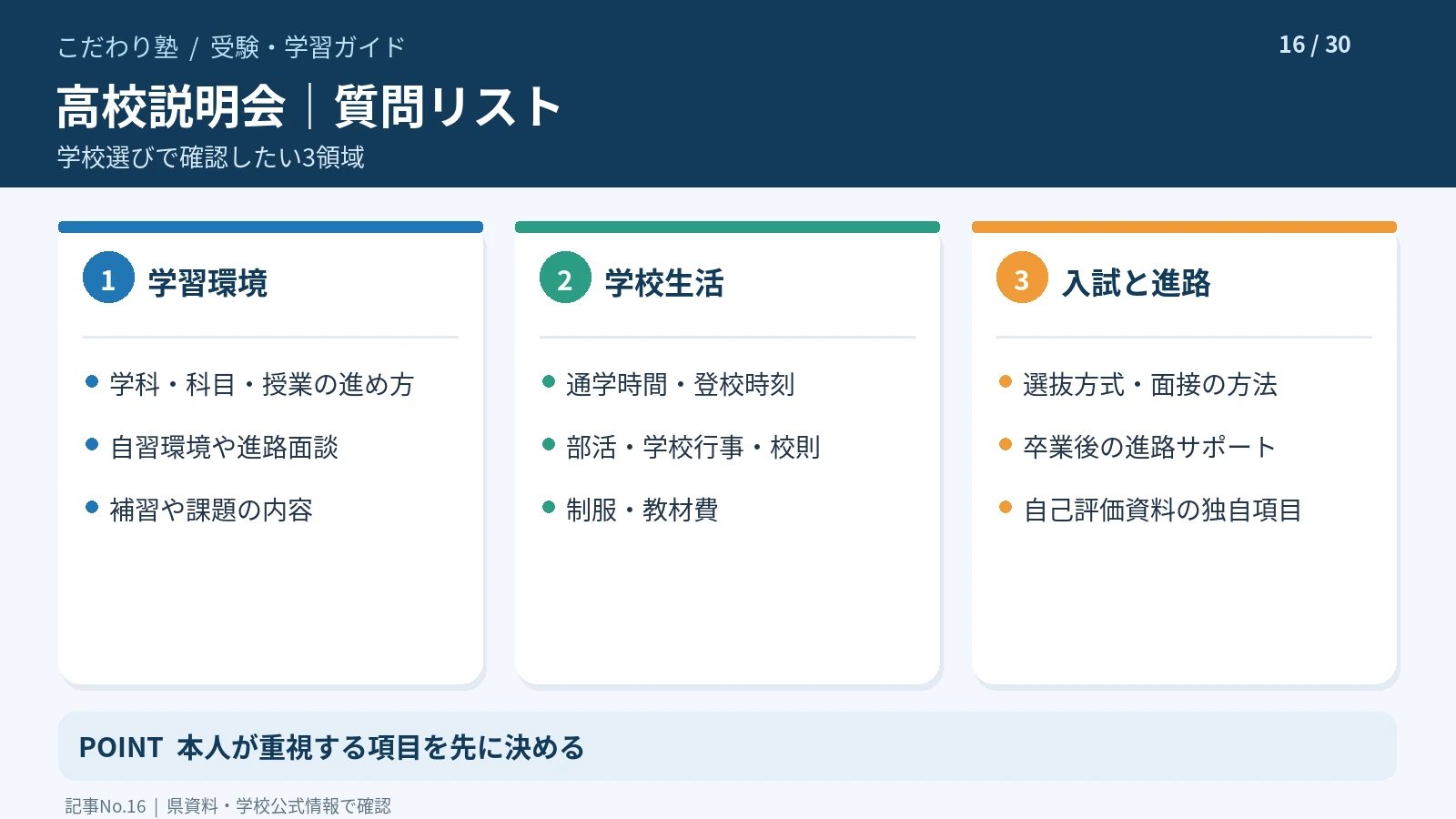Click the bullet text 選抜方式・面接の方法
This screenshot has width=1456, height=819.
1150,385
